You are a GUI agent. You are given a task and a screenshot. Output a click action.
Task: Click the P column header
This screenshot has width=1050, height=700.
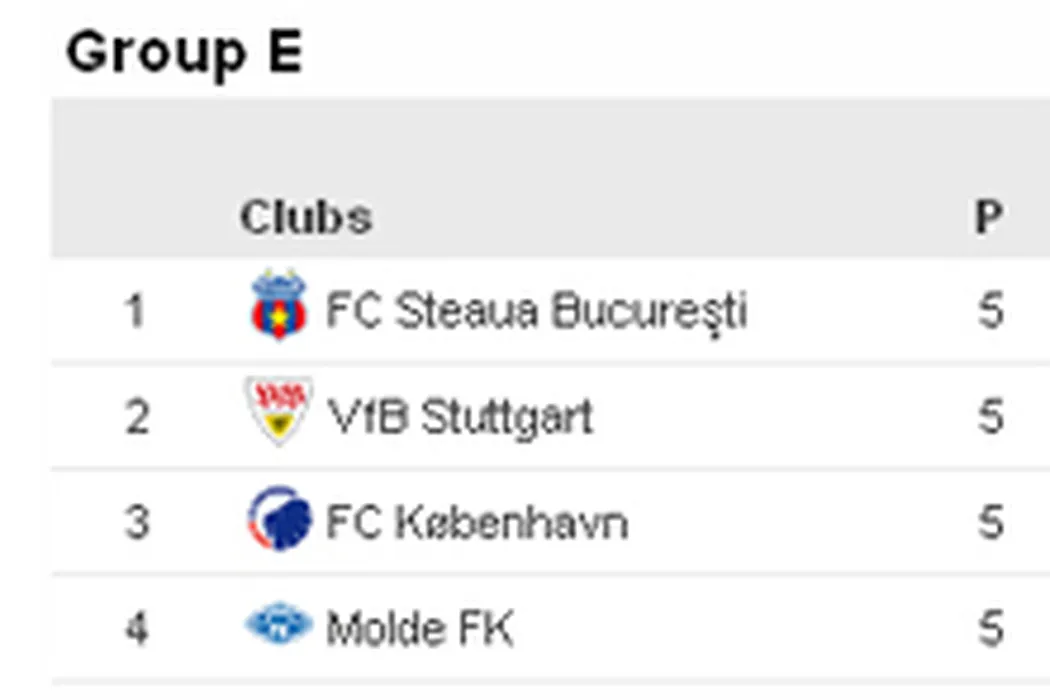988,217
